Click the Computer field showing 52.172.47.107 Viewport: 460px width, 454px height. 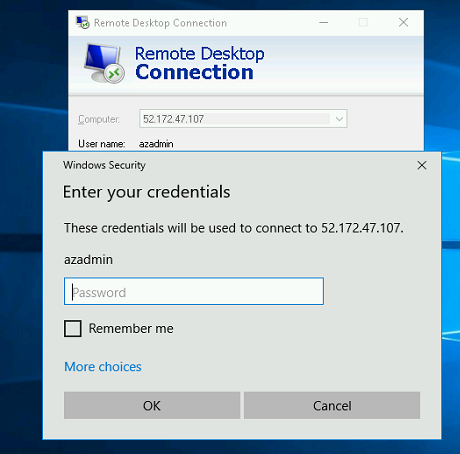tap(243, 119)
